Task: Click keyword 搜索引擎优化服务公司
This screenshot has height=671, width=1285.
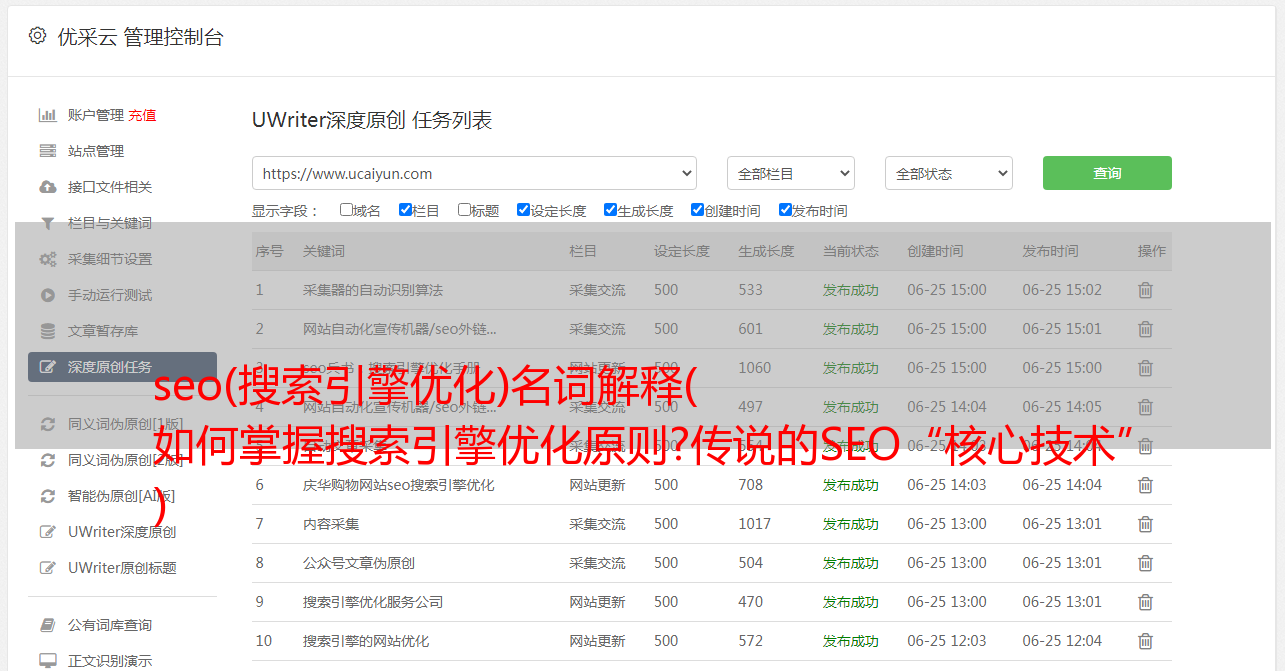Action: [x=373, y=602]
